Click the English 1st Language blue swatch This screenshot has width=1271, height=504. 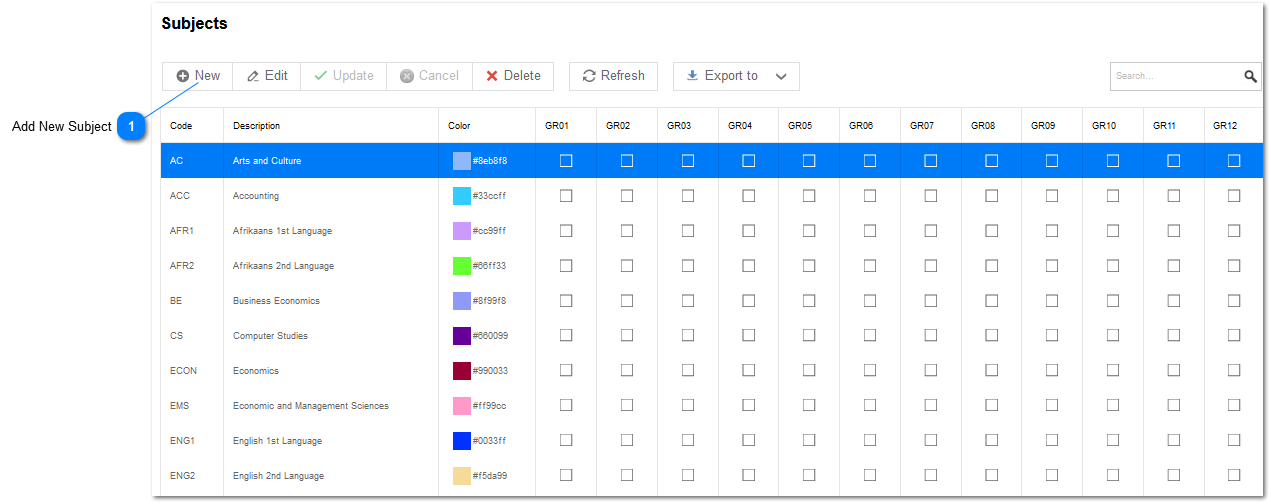pyautogui.click(x=461, y=441)
